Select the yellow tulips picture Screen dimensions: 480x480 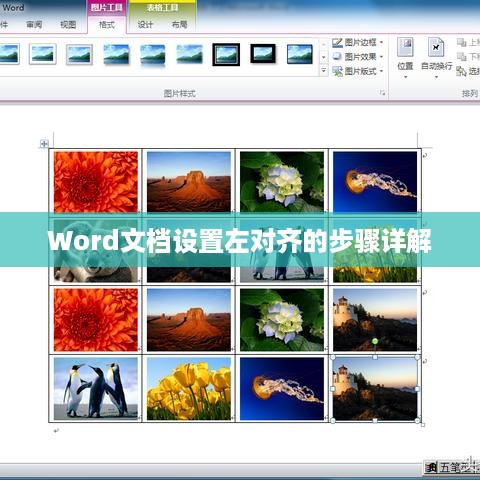pyautogui.click(x=189, y=389)
